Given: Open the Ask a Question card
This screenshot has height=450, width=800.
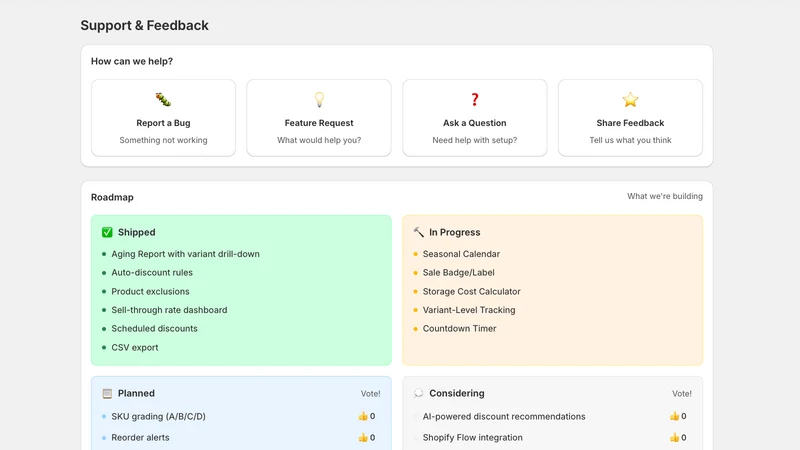Looking at the screenshot, I should point(474,118).
